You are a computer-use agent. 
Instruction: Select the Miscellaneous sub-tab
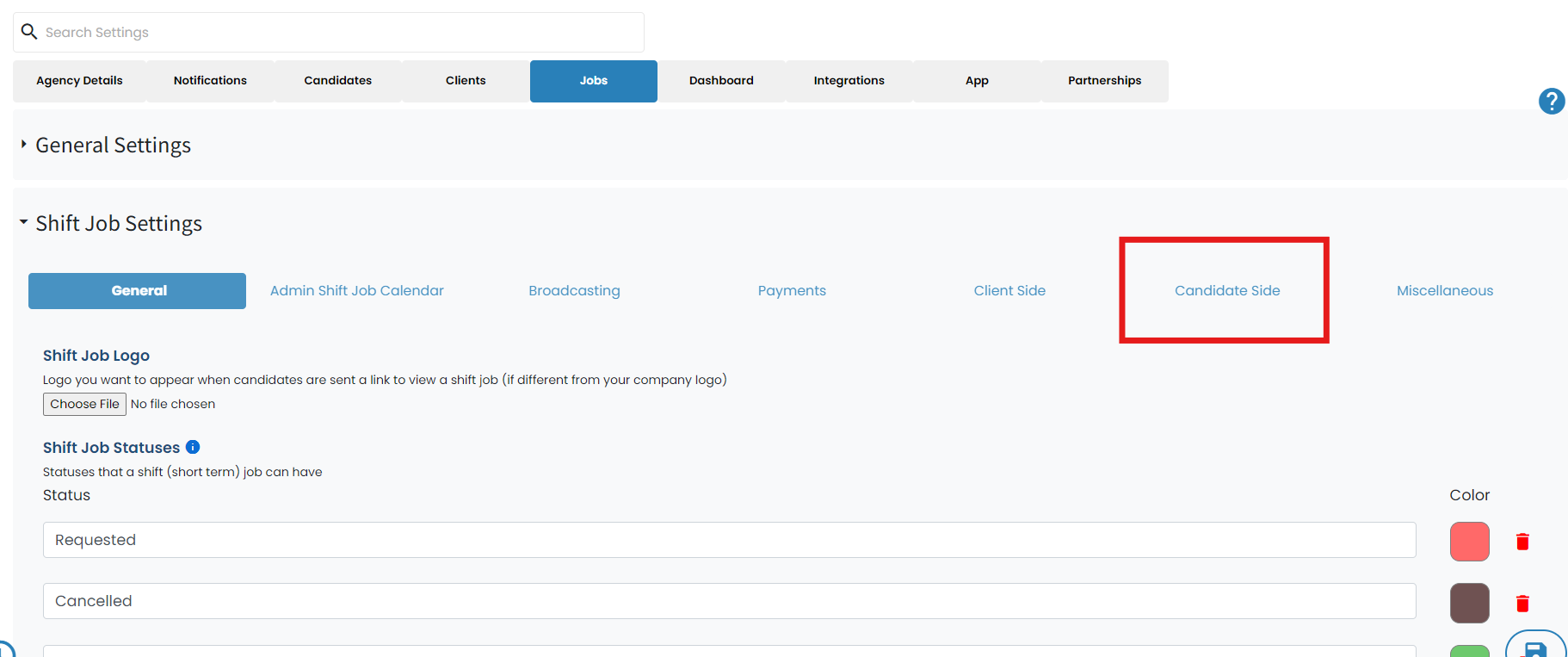(x=1445, y=291)
